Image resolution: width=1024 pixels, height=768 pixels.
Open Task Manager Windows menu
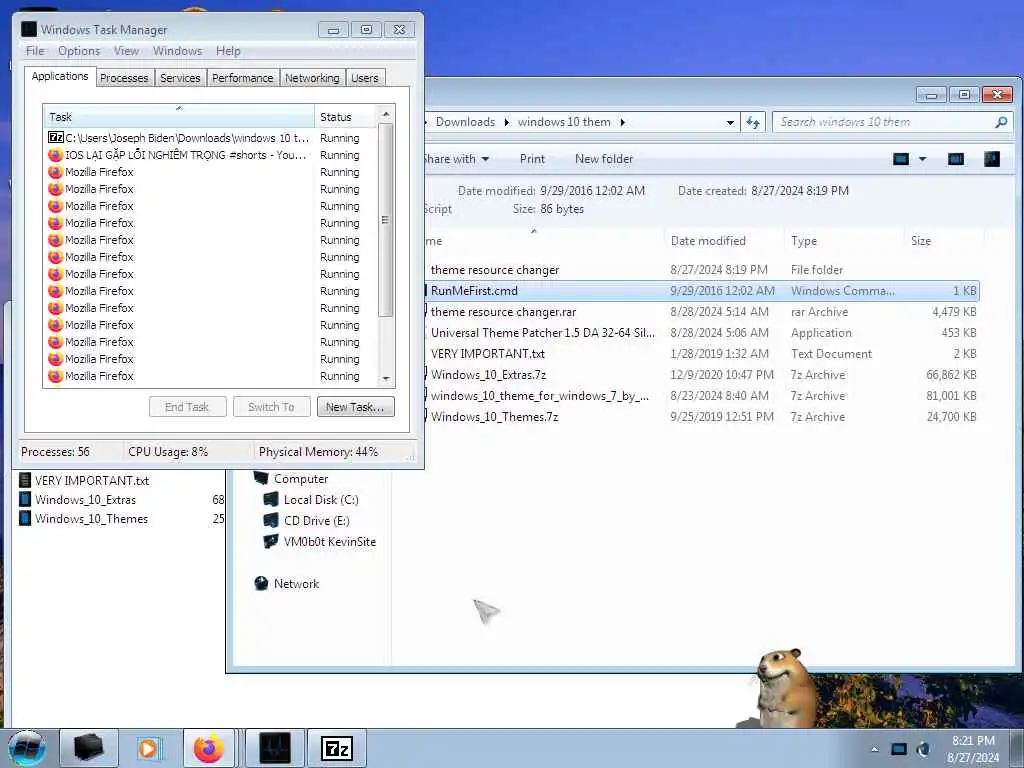178,51
